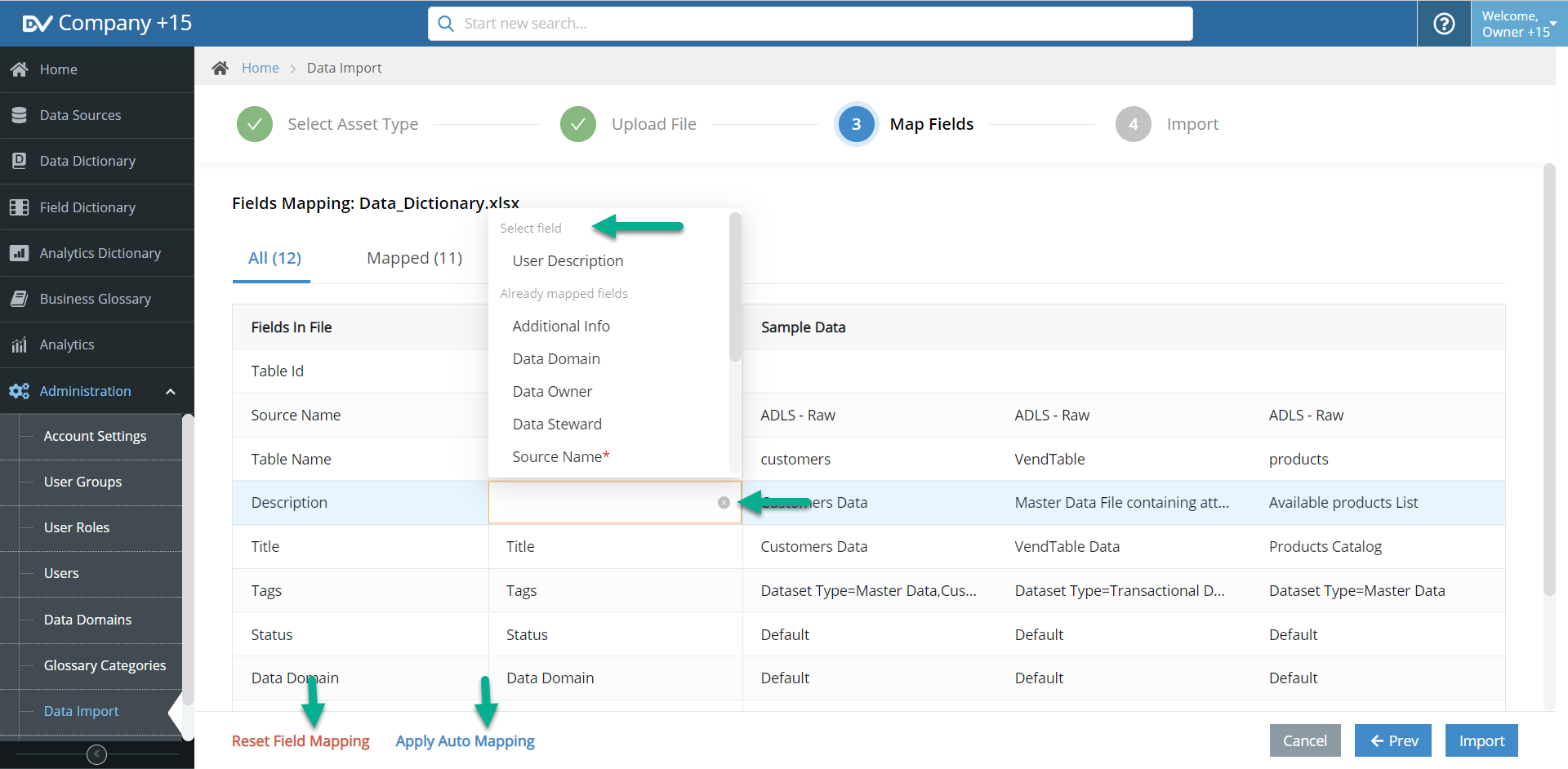The width and height of the screenshot is (1568, 769).
Task: Open the Data Domain row mapped field dropdown
Action: 615,678
